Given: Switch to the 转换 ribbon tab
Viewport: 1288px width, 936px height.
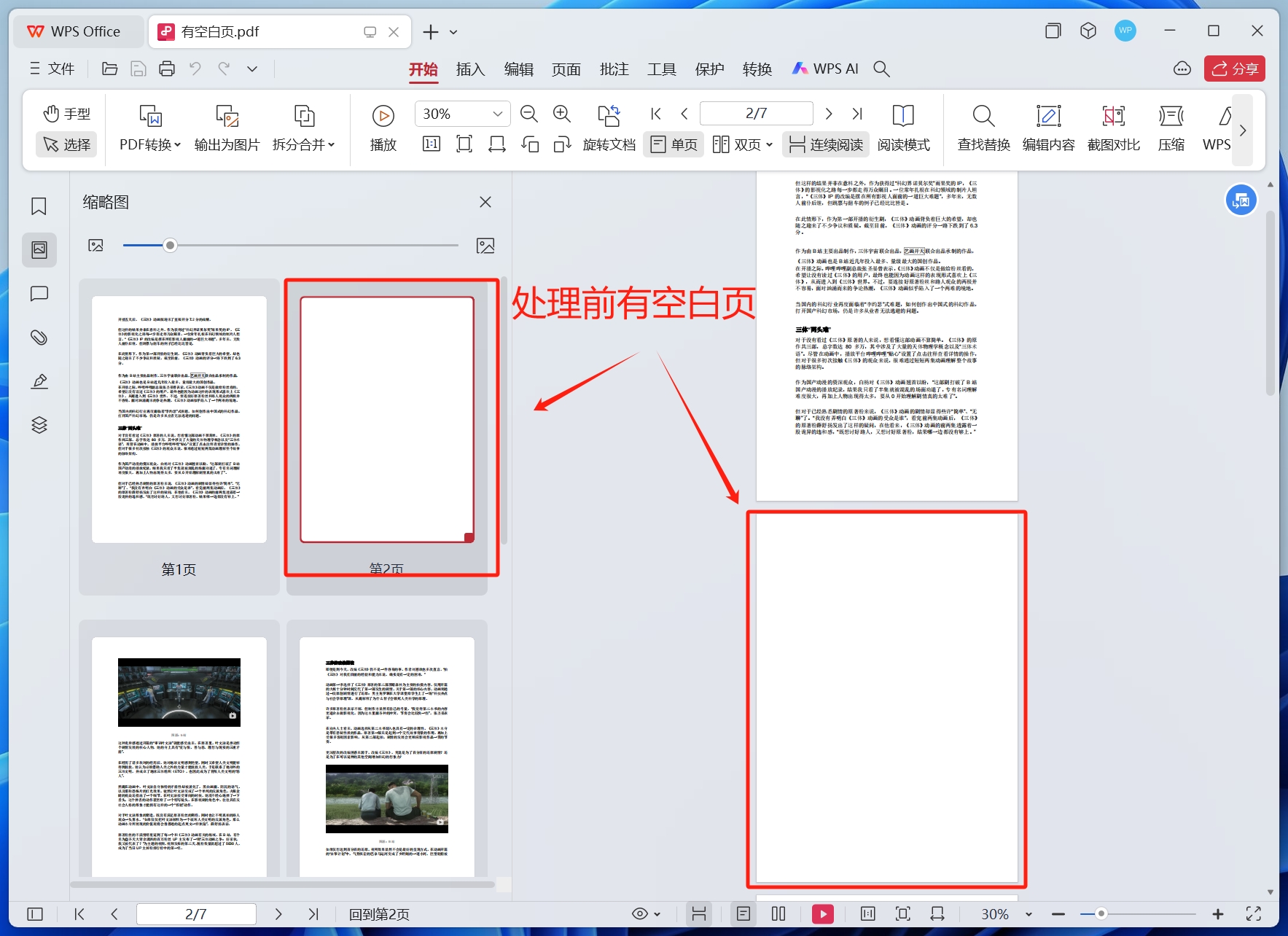Looking at the screenshot, I should 757,69.
